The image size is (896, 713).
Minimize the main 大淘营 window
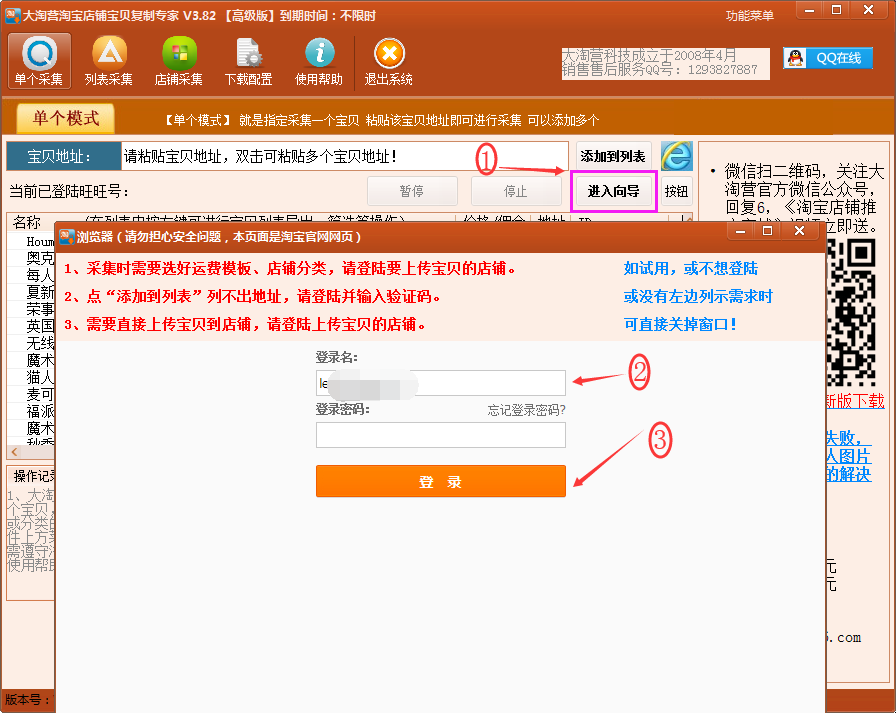pyautogui.click(x=809, y=10)
